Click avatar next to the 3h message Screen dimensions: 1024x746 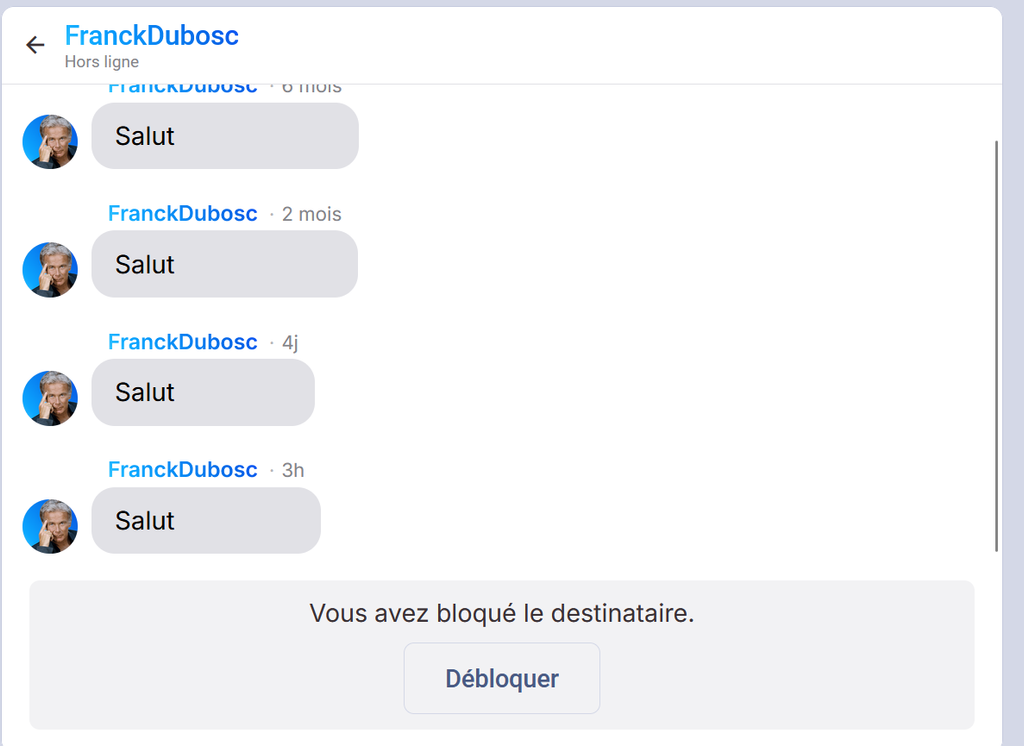(50, 527)
